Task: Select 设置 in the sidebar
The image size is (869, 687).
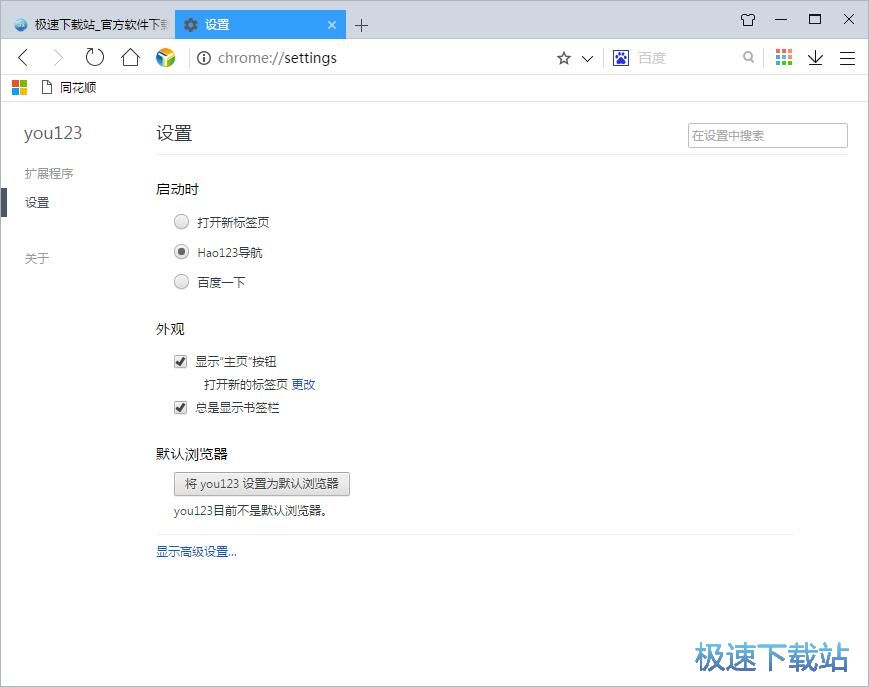Action: coord(37,203)
